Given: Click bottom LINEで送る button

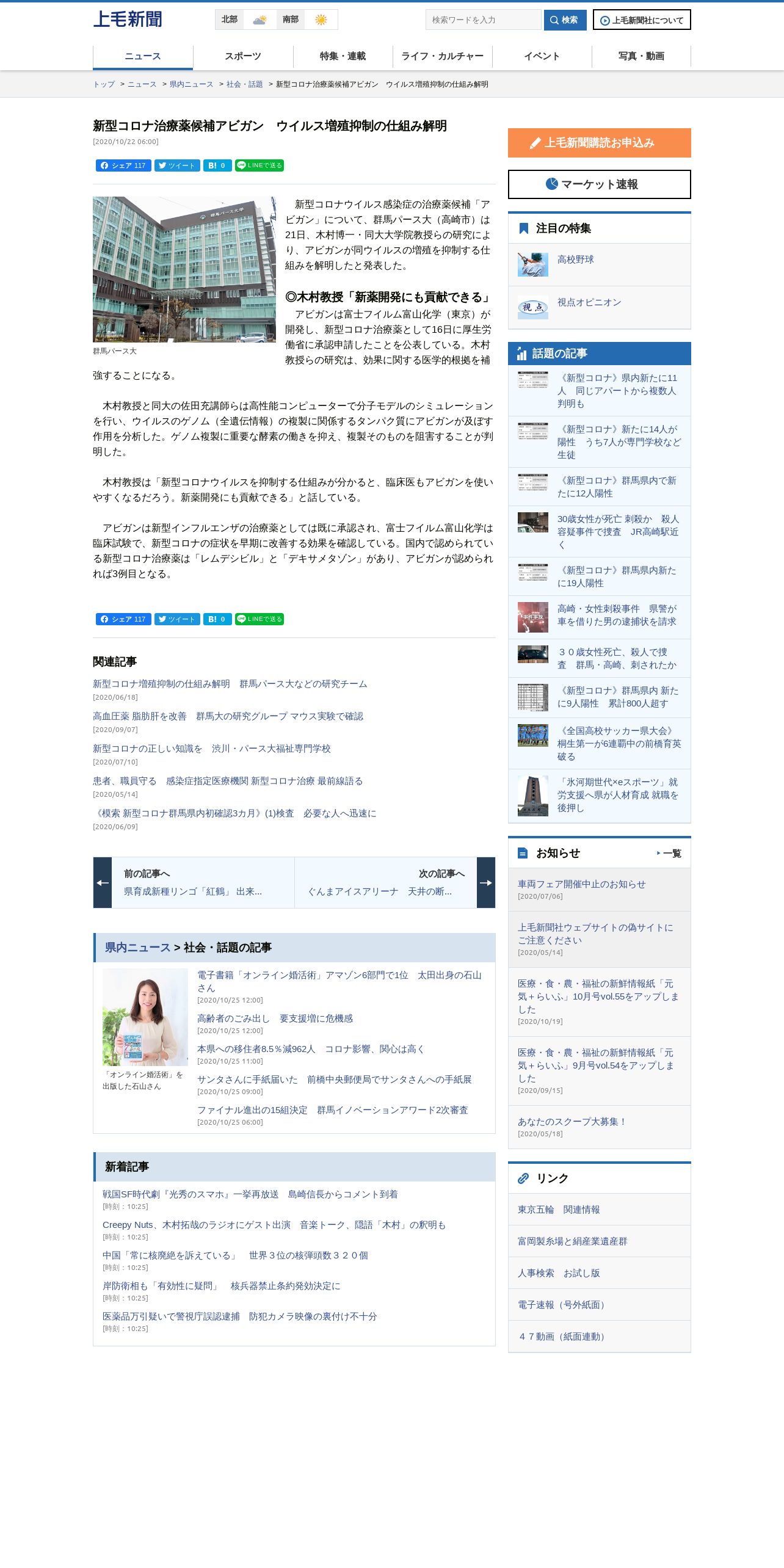Looking at the screenshot, I should click(260, 619).
